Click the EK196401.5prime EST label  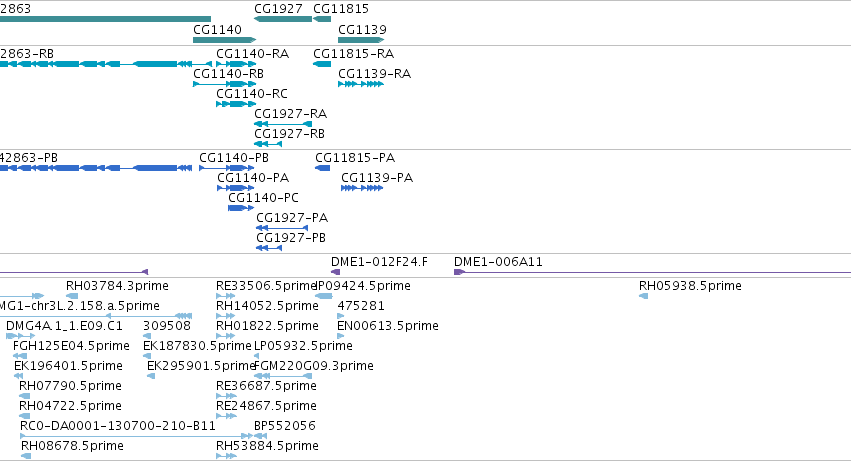(x=68, y=366)
